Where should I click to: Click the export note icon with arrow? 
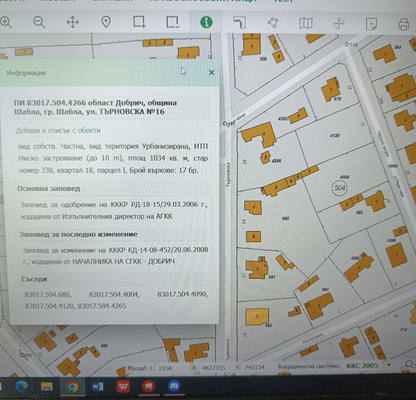click(x=371, y=24)
